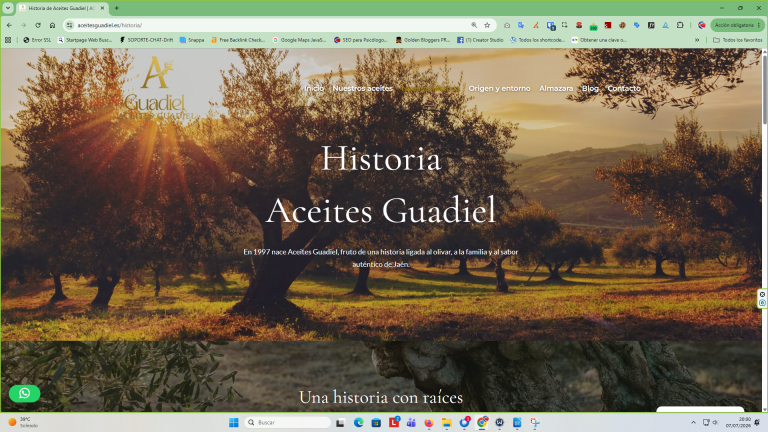The width and height of the screenshot is (768, 432).
Task: Select the Historia de Aceites Guadiel tab
Action: (62, 8)
